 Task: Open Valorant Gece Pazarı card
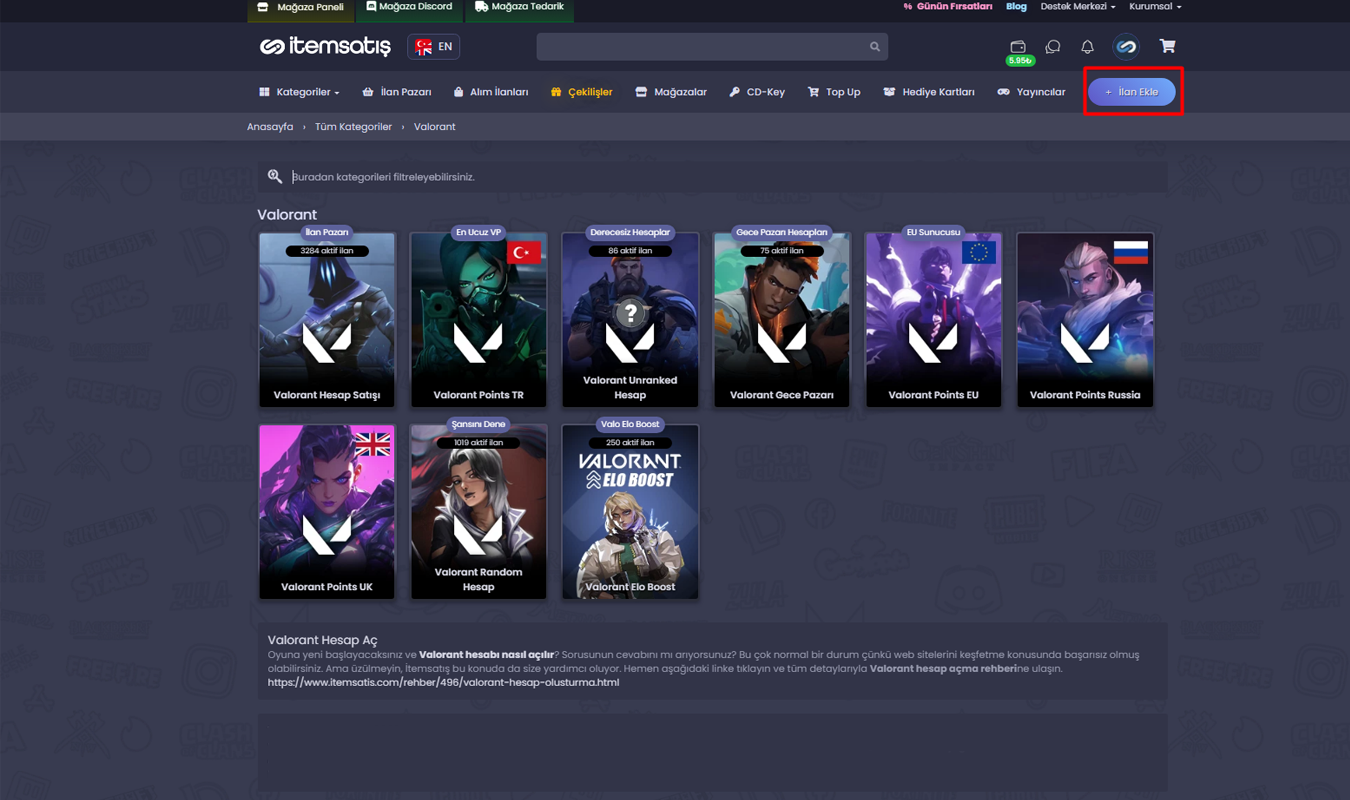[781, 320]
